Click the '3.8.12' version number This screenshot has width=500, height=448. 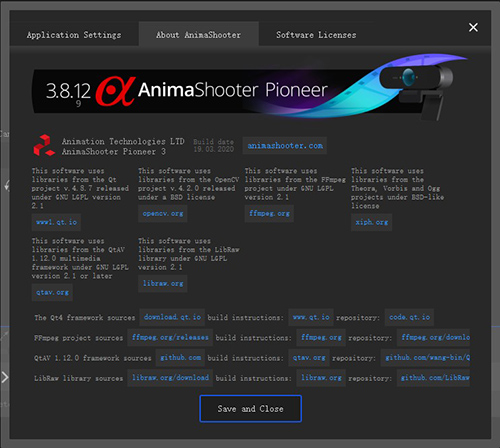click(x=68, y=91)
